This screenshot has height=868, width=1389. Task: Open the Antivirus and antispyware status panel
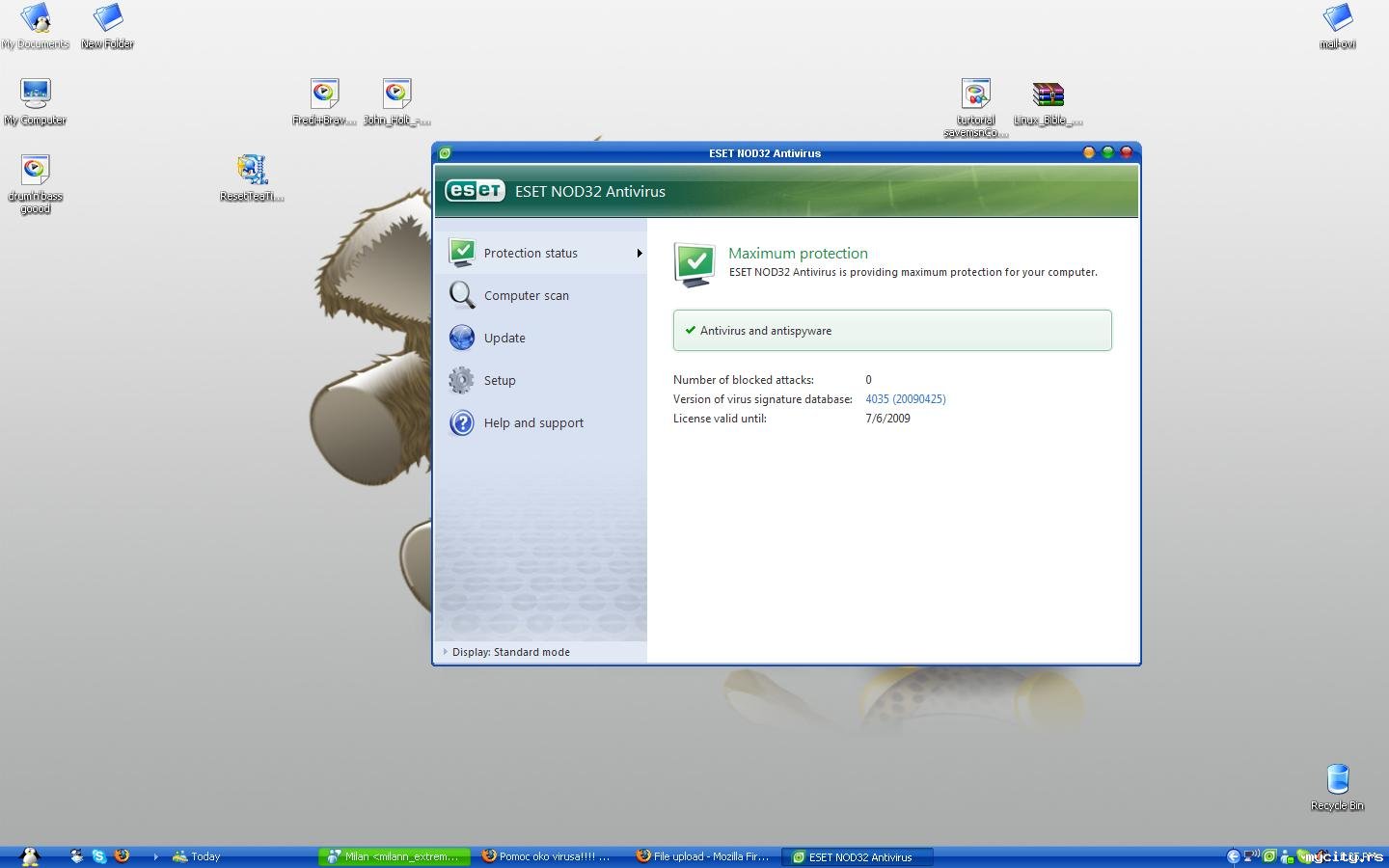(891, 330)
